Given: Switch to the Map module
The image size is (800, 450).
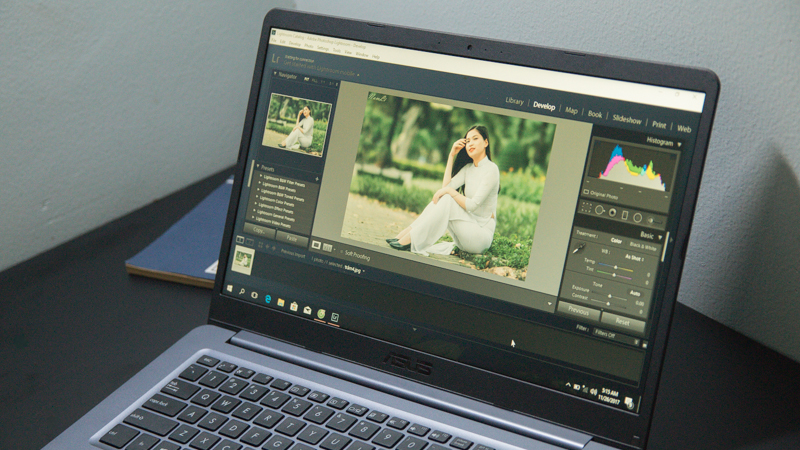Looking at the screenshot, I should click(571, 110).
